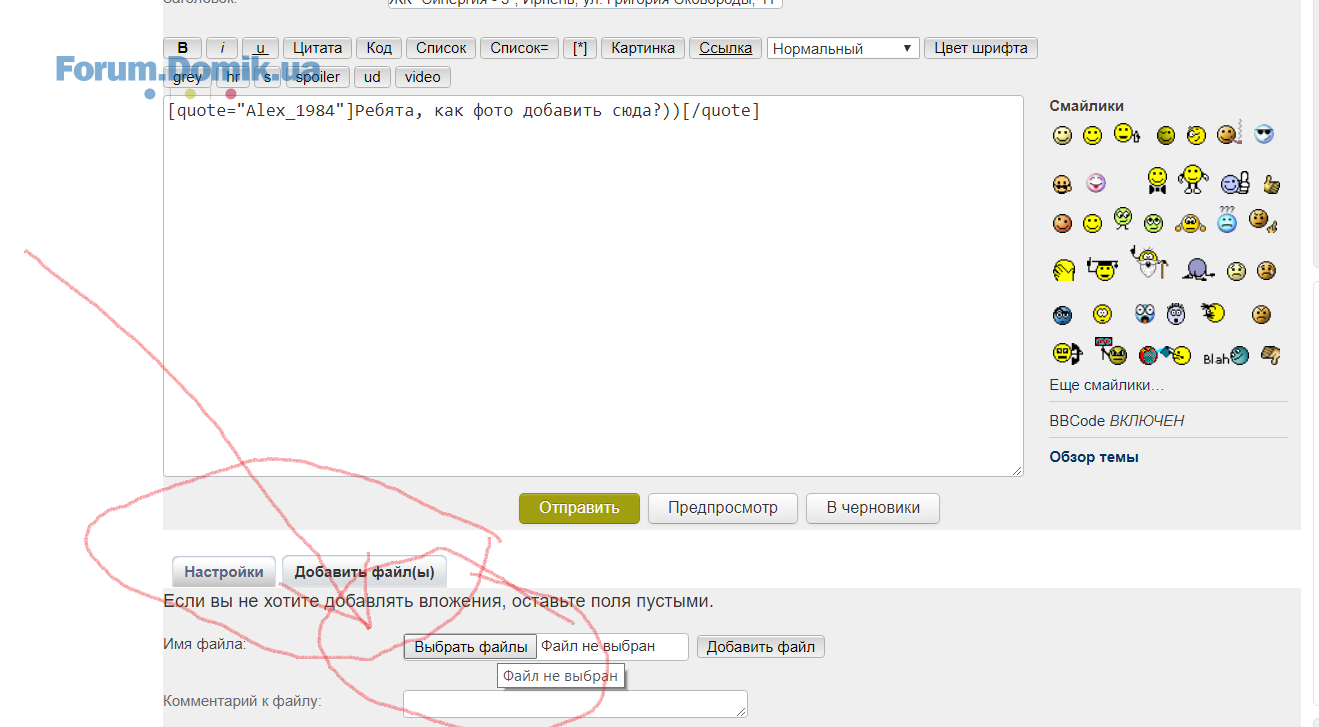Screen dimensions: 1319x727
Task: Apply underline with u button
Action: click(x=261, y=48)
